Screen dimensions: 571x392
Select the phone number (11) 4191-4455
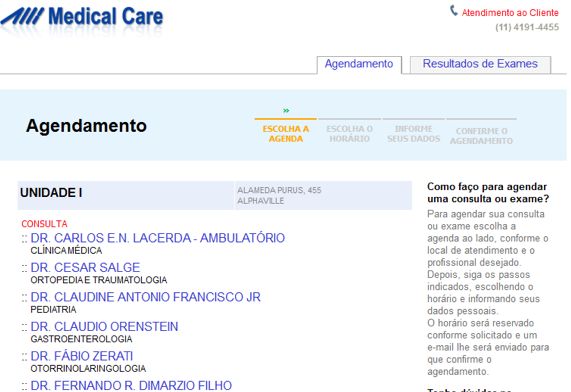tap(527, 27)
